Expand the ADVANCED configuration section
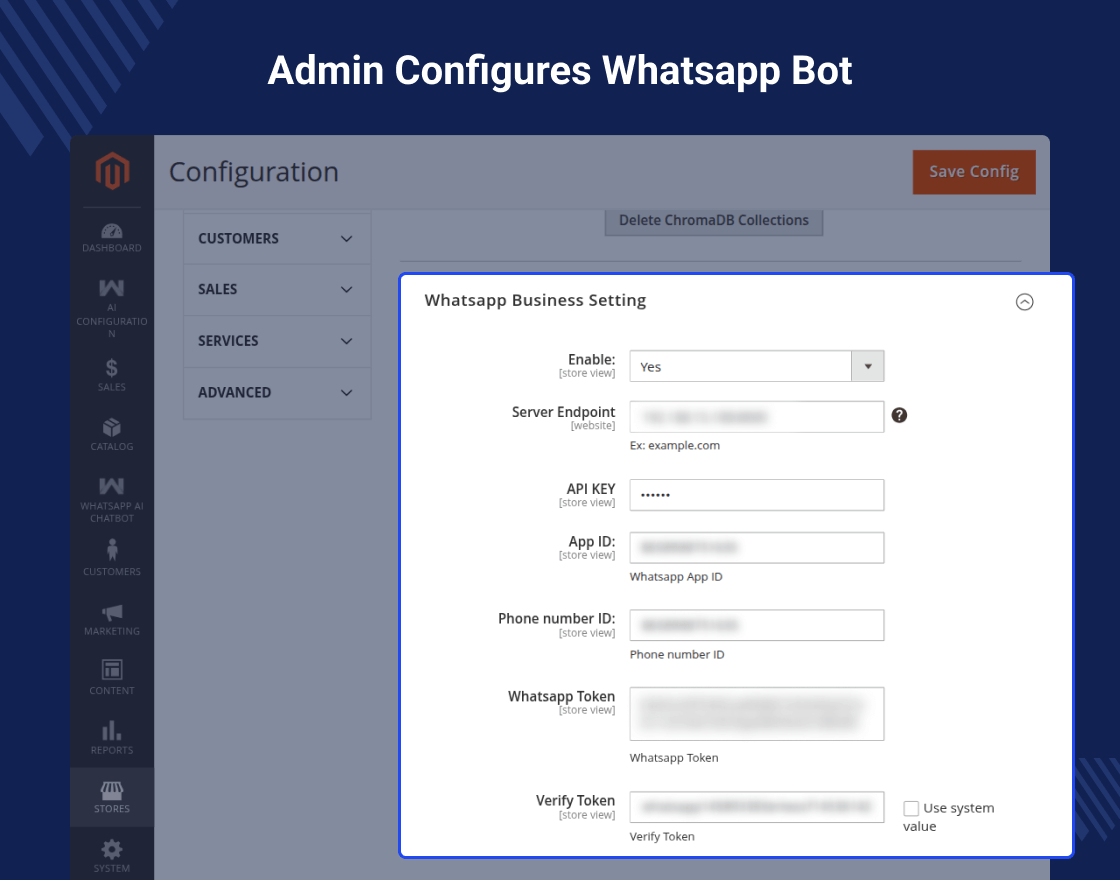This screenshot has width=1120, height=880. tap(276, 393)
